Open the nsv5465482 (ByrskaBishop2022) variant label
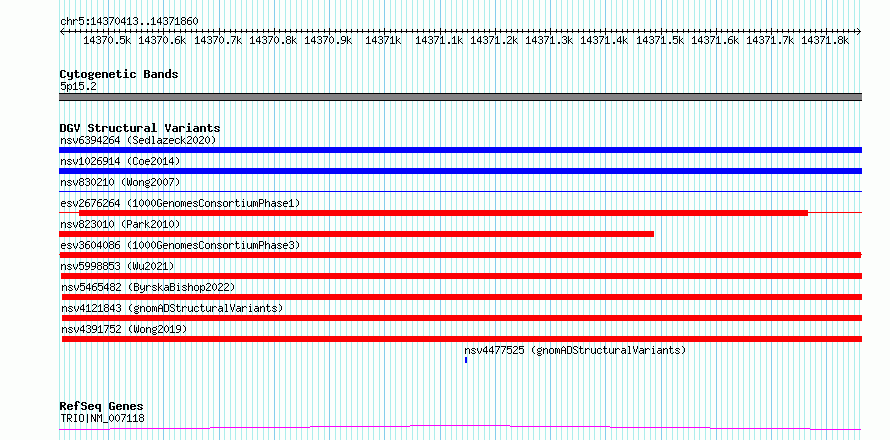890x440 pixels. 148,287
